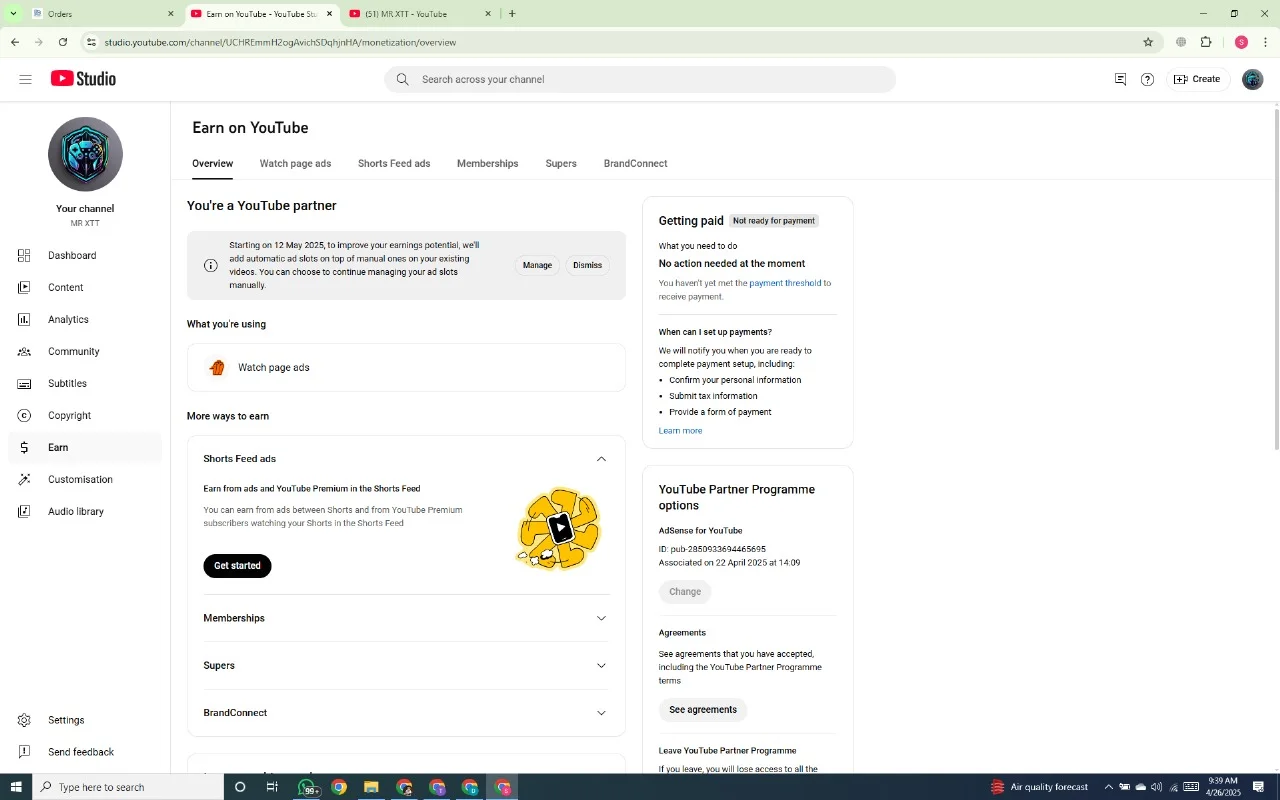Open a new browser tab

click(512, 14)
